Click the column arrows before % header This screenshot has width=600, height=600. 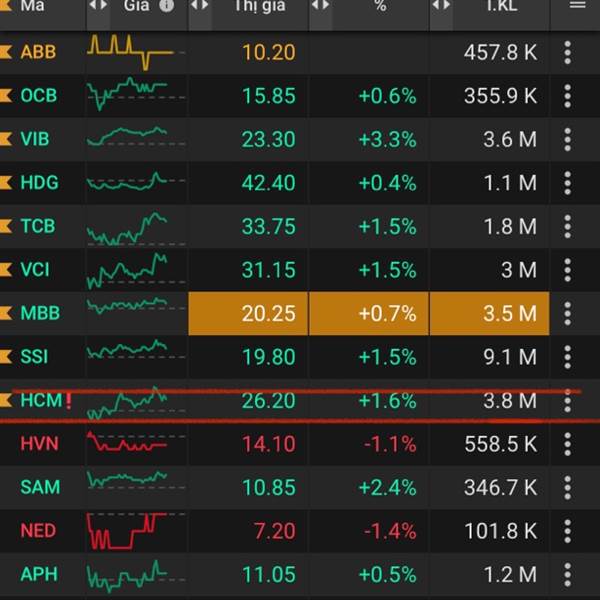pos(320,5)
